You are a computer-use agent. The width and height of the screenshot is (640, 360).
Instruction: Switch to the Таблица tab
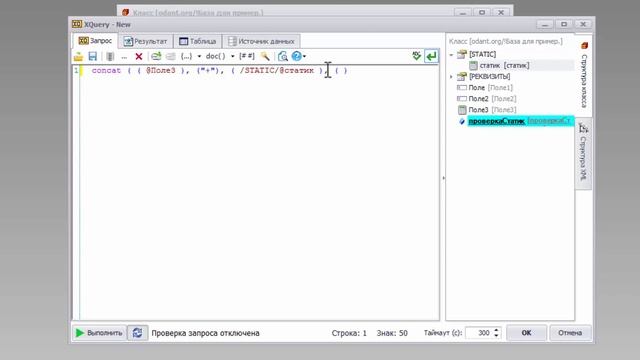click(198, 41)
